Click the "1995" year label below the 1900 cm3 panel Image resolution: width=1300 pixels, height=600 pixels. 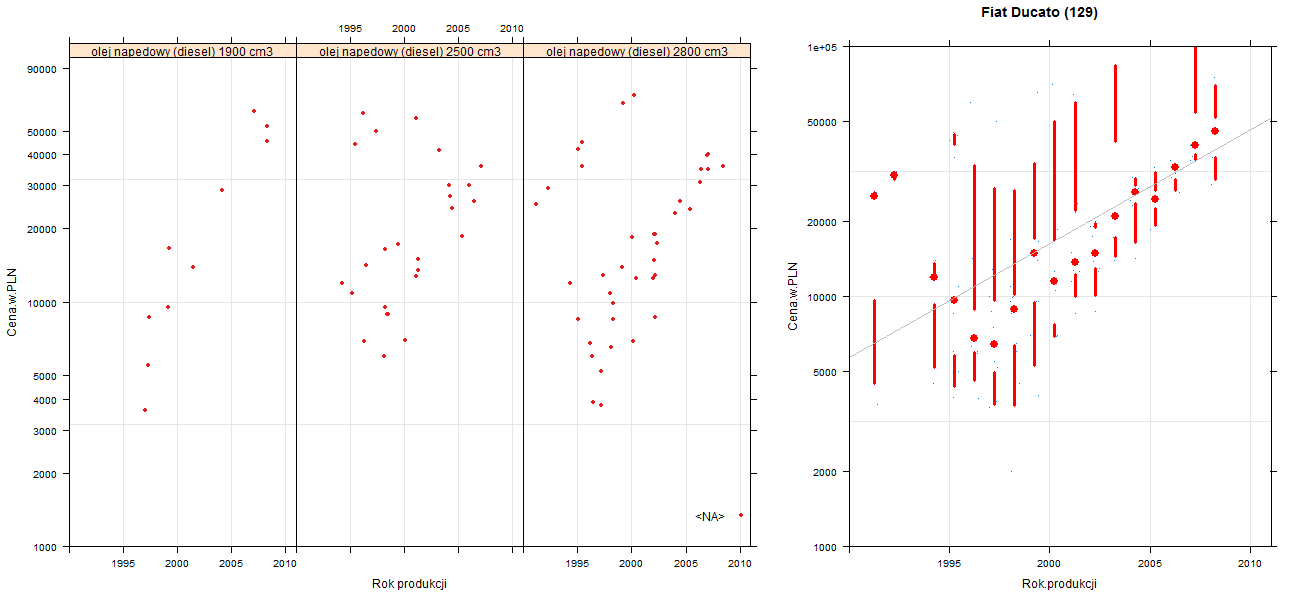[123, 564]
